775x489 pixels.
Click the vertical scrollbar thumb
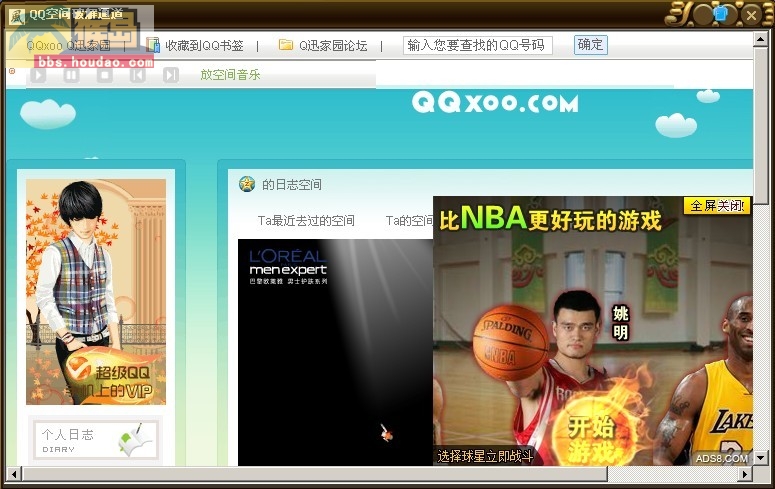[x=761, y=125]
